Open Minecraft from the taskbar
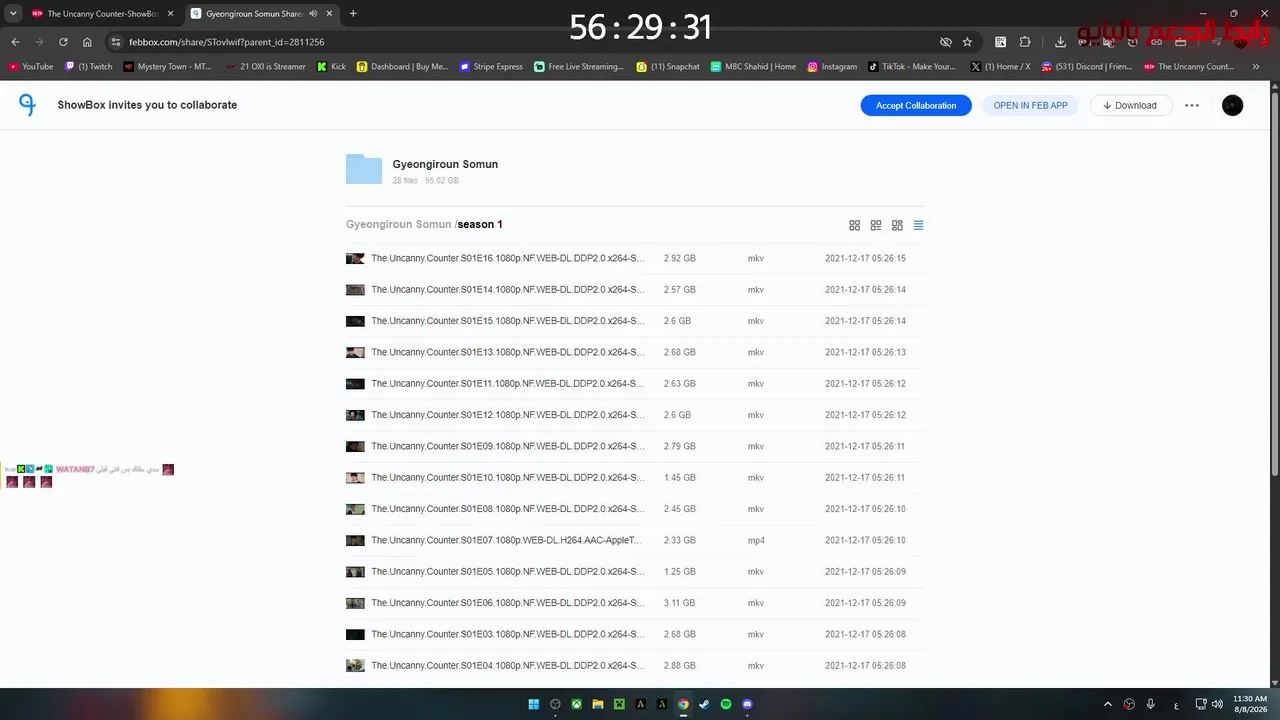The width and height of the screenshot is (1280, 720). tap(619, 704)
